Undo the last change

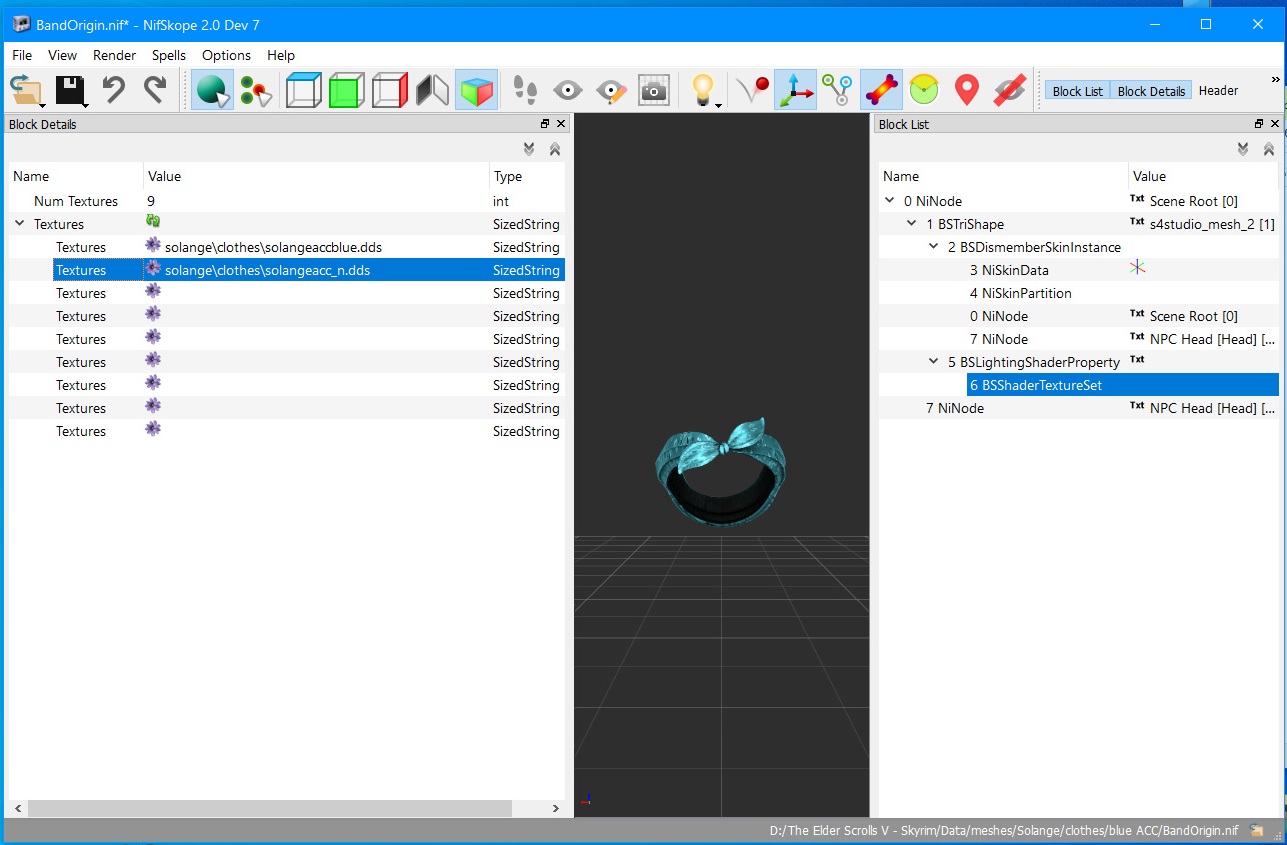114,90
